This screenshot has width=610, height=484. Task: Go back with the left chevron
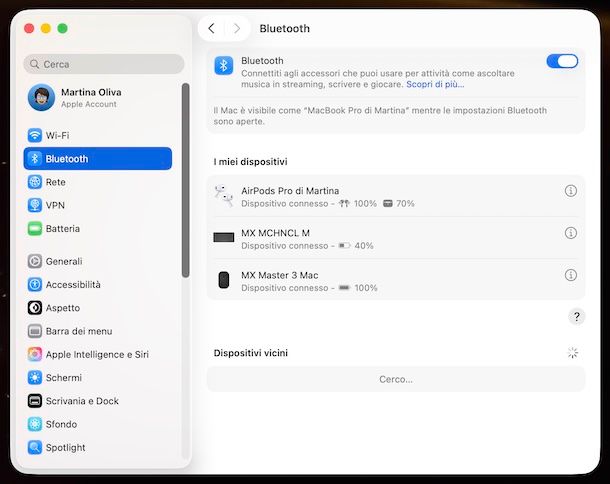point(211,29)
